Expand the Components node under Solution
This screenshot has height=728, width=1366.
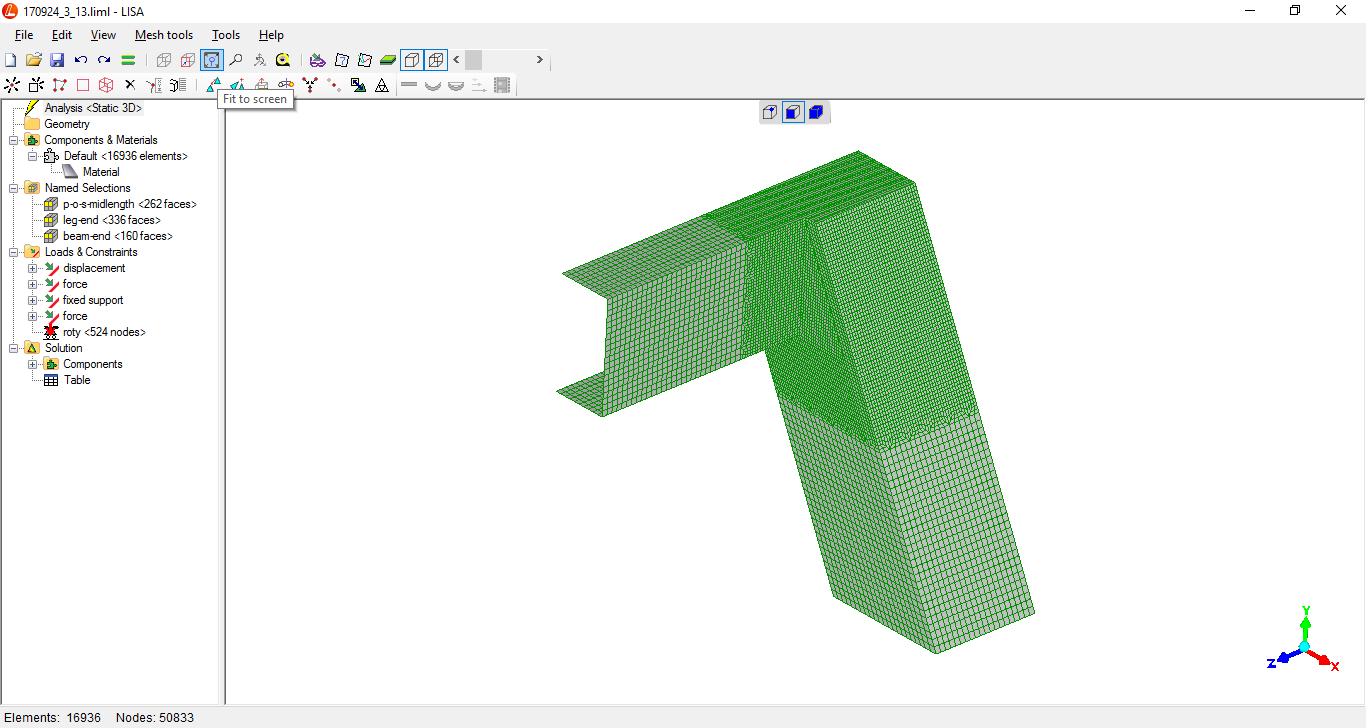click(x=32, y=364)
